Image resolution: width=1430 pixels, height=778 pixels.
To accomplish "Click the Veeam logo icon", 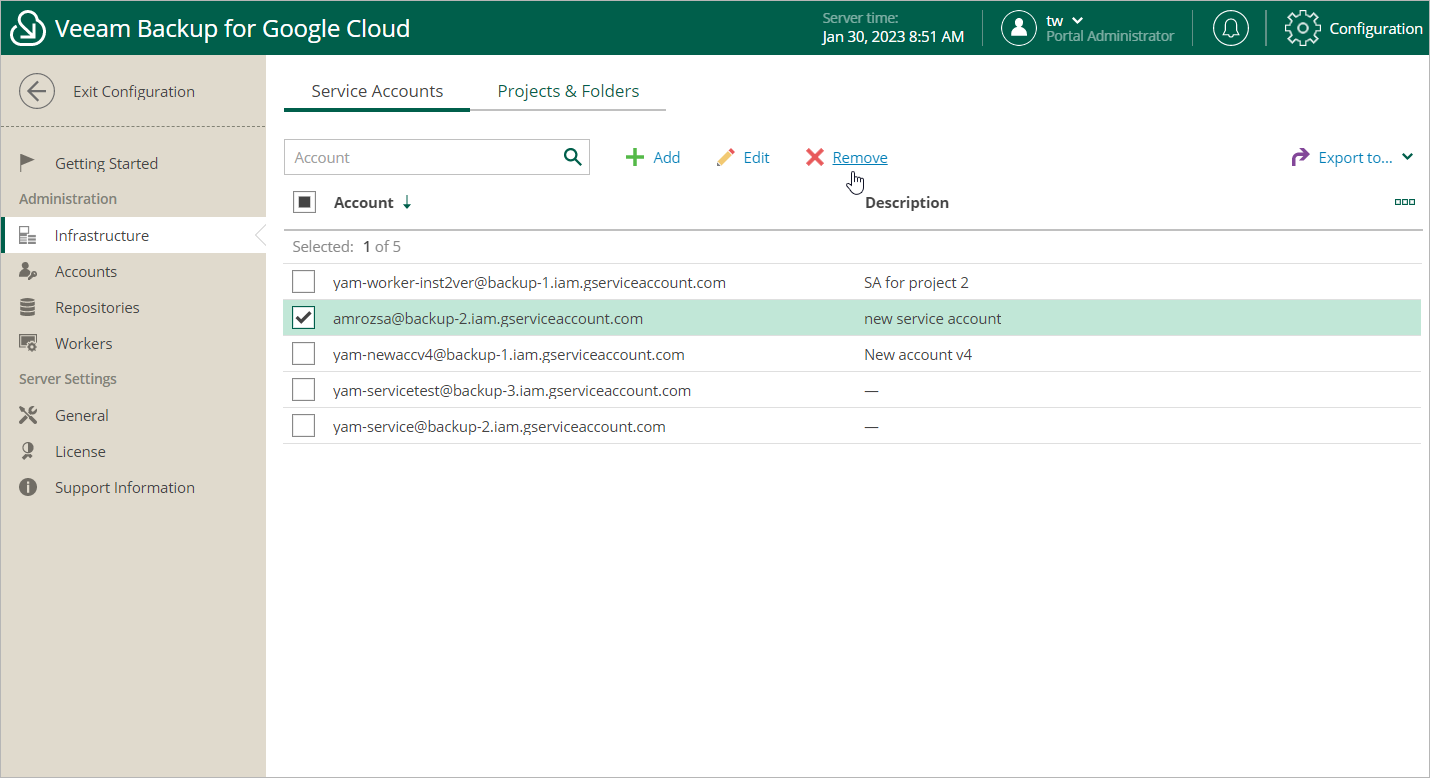I will click(28, 28).
